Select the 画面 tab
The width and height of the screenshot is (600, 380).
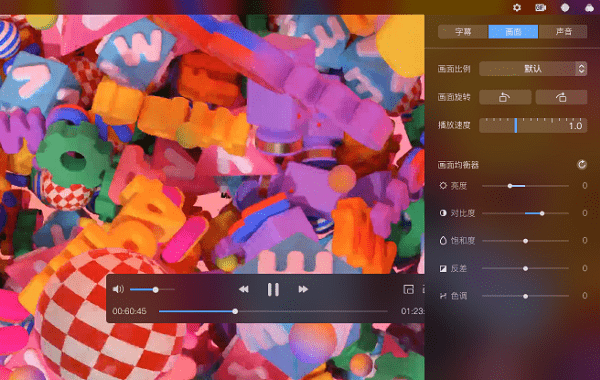pyautogui.click(x=513, y=31)
